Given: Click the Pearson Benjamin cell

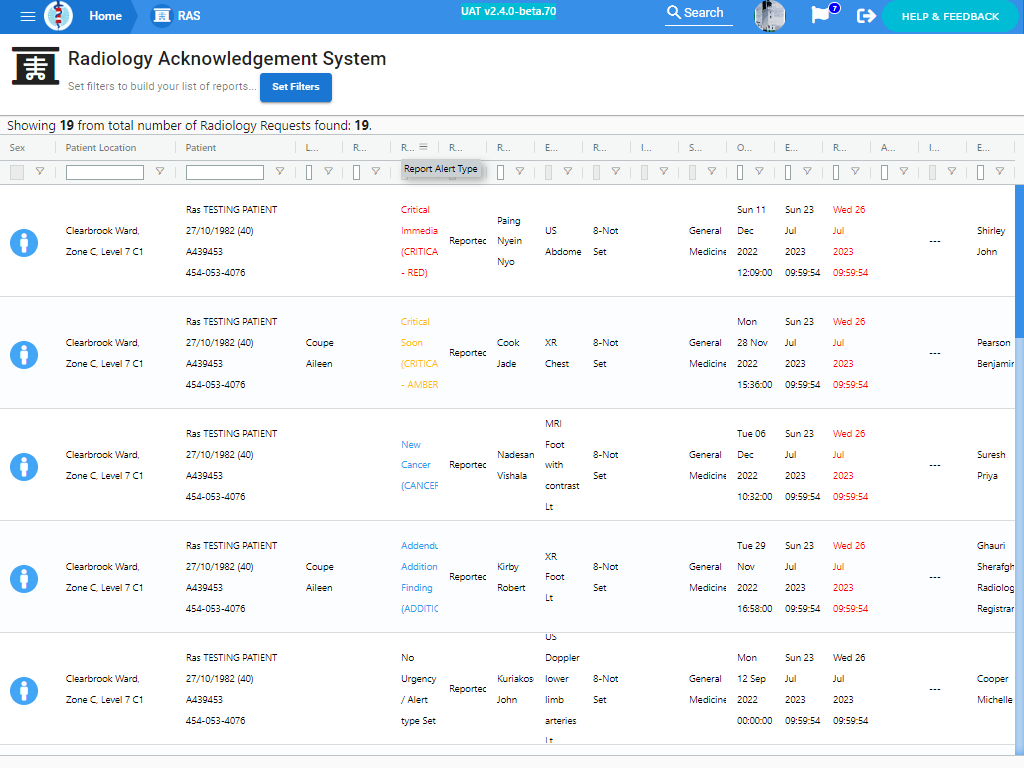Looking at the screenshot, I should tap(995, 353).
